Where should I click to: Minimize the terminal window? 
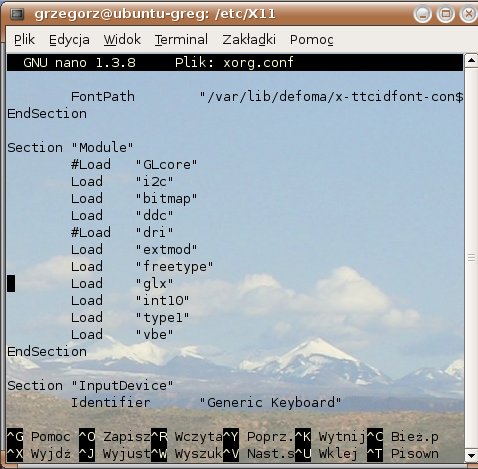click(x=423, y=14)
